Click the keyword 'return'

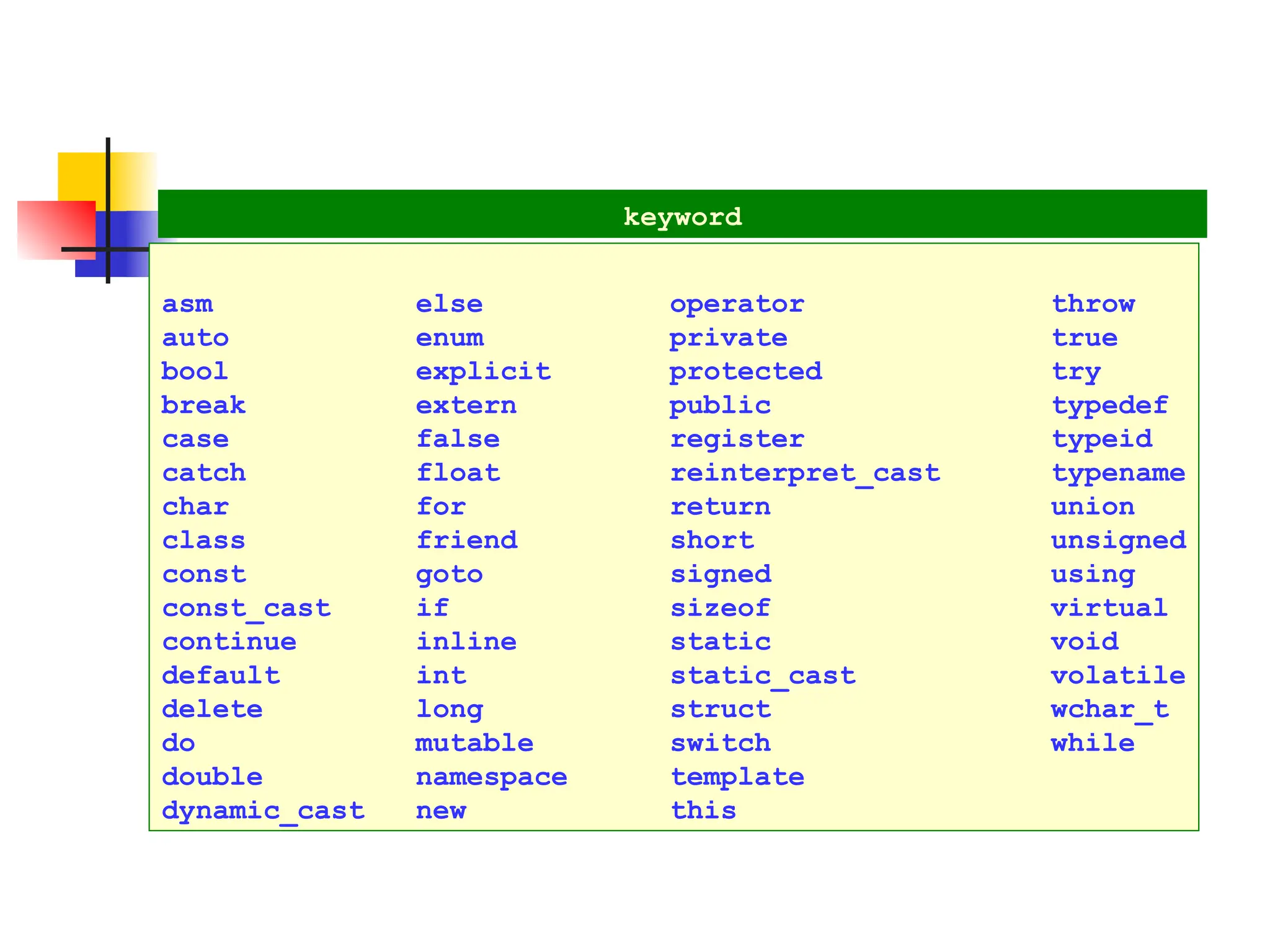[x=720, y=507]
